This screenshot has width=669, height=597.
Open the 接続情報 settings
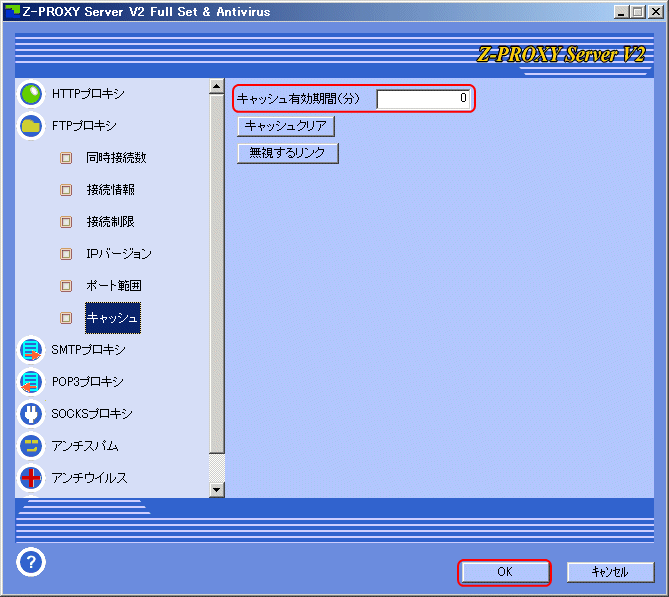(x=111, y=190)
